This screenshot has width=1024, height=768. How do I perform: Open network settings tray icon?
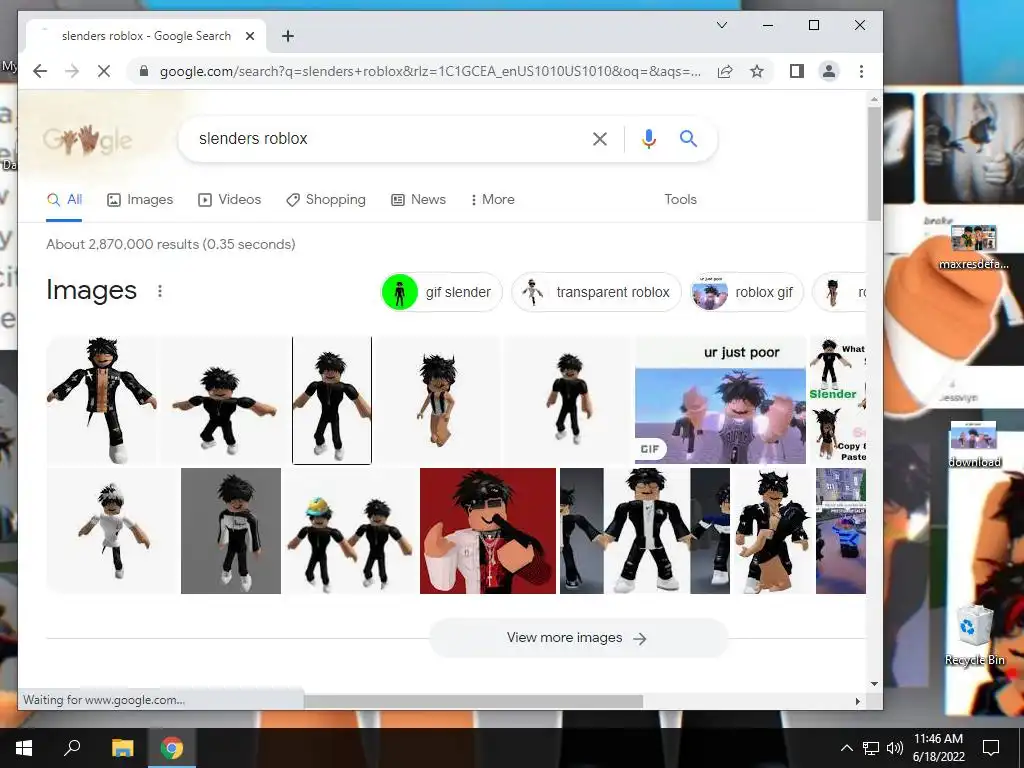871,748
